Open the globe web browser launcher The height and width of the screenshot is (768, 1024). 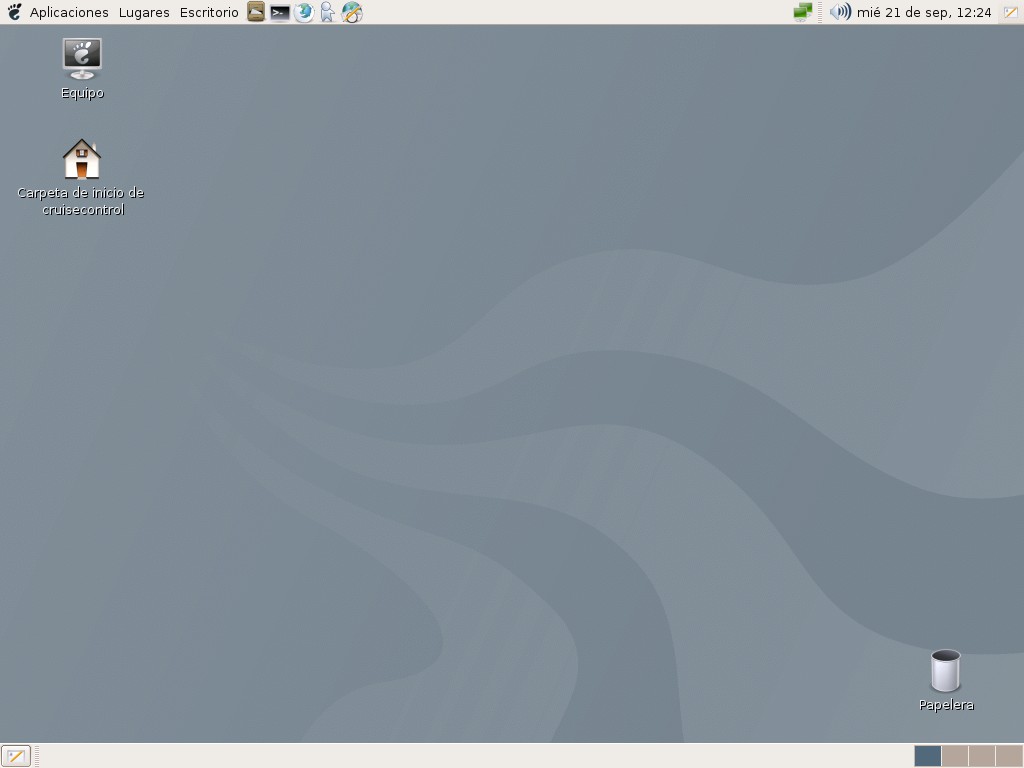point(304,12)
